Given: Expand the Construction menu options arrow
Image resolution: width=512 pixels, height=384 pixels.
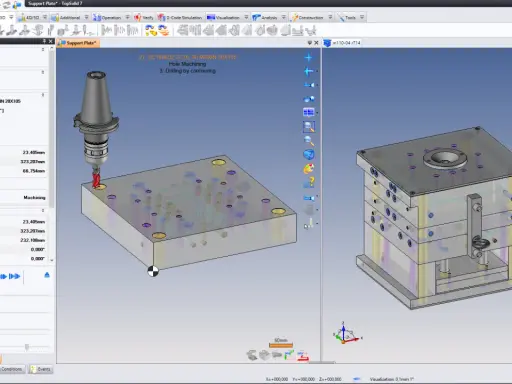Looking at the screenshot, I should point(330,17).
